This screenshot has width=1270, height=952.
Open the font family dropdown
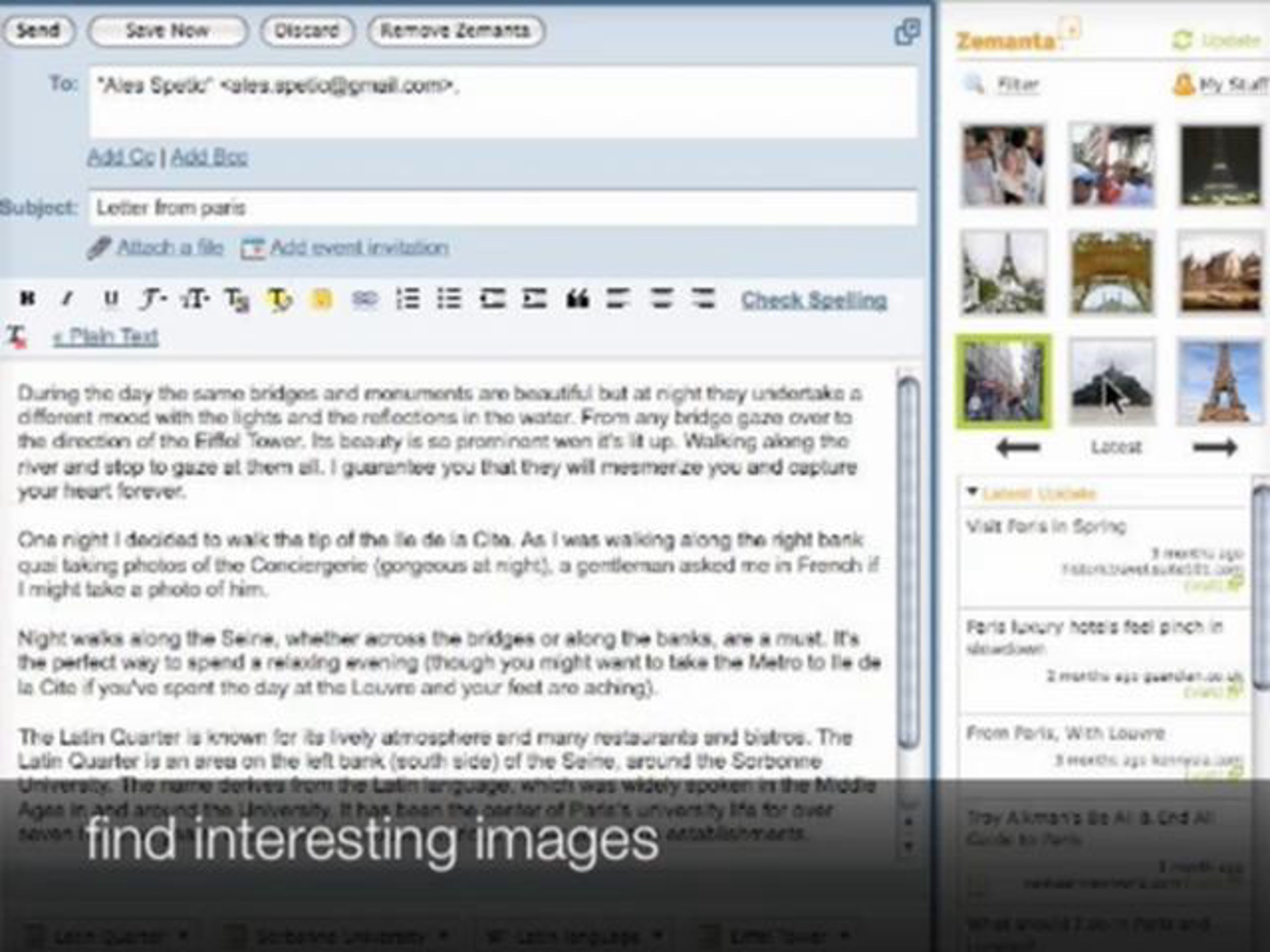coord(153,299)
